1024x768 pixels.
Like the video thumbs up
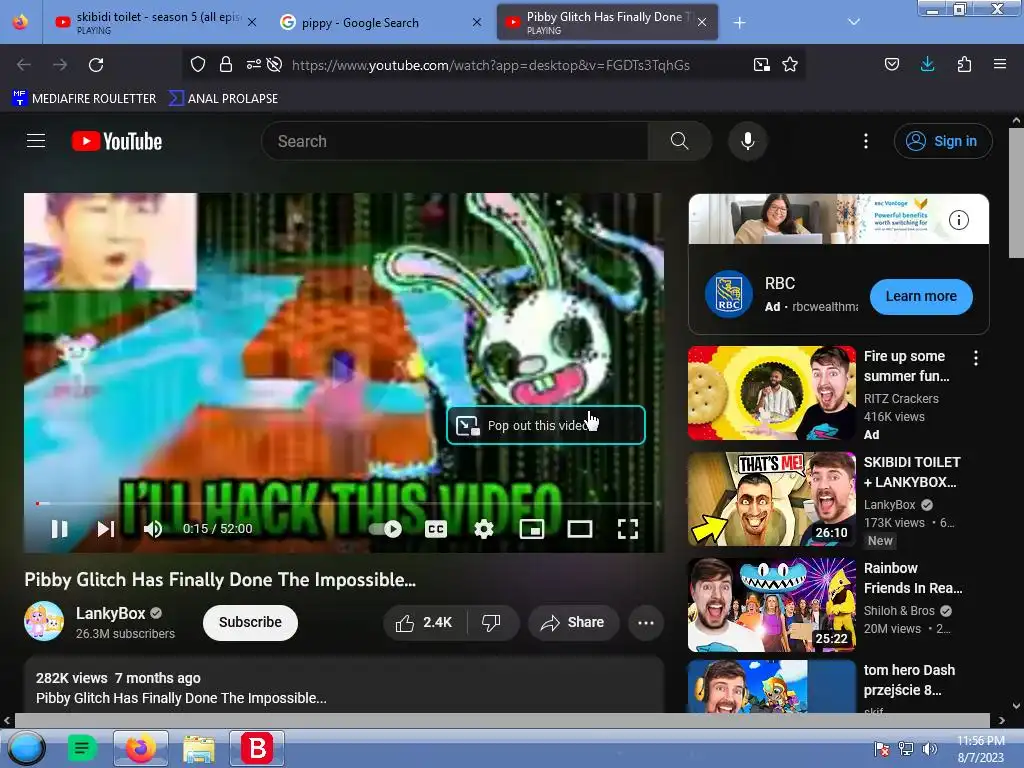pos(424,623)
